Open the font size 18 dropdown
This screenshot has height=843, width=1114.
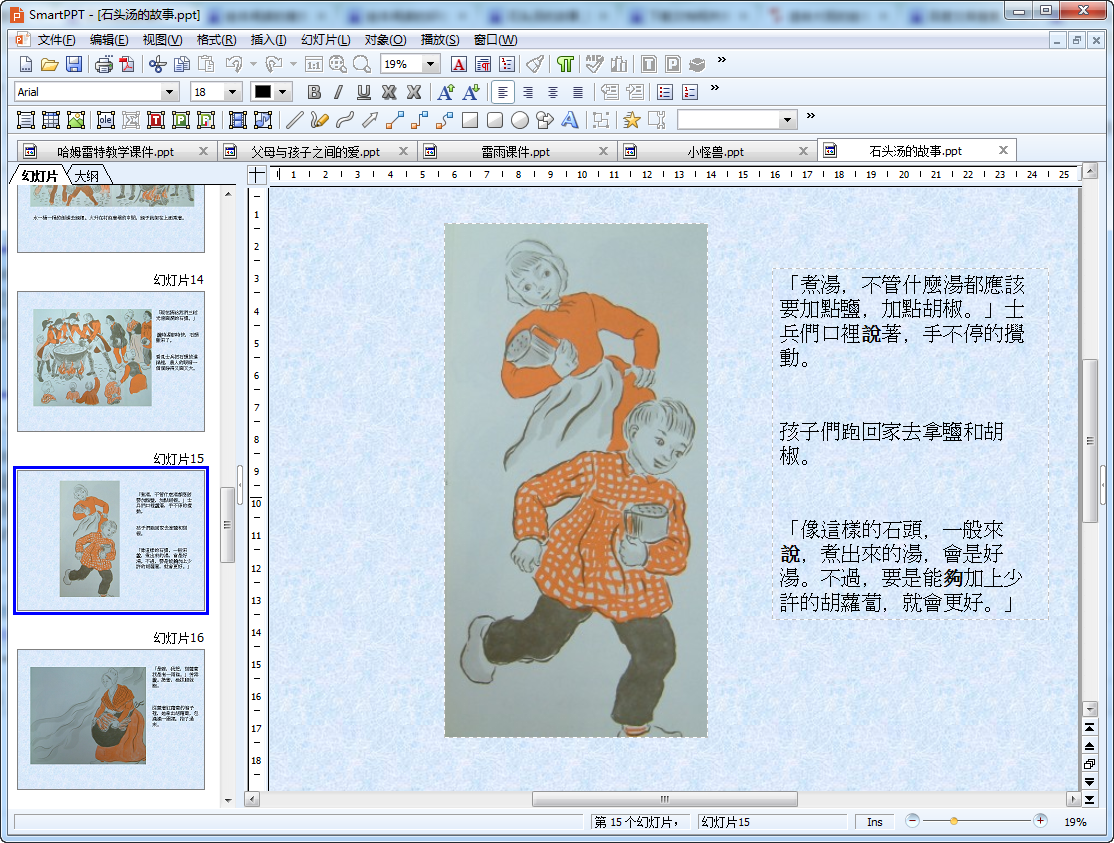tap(232, 92)
